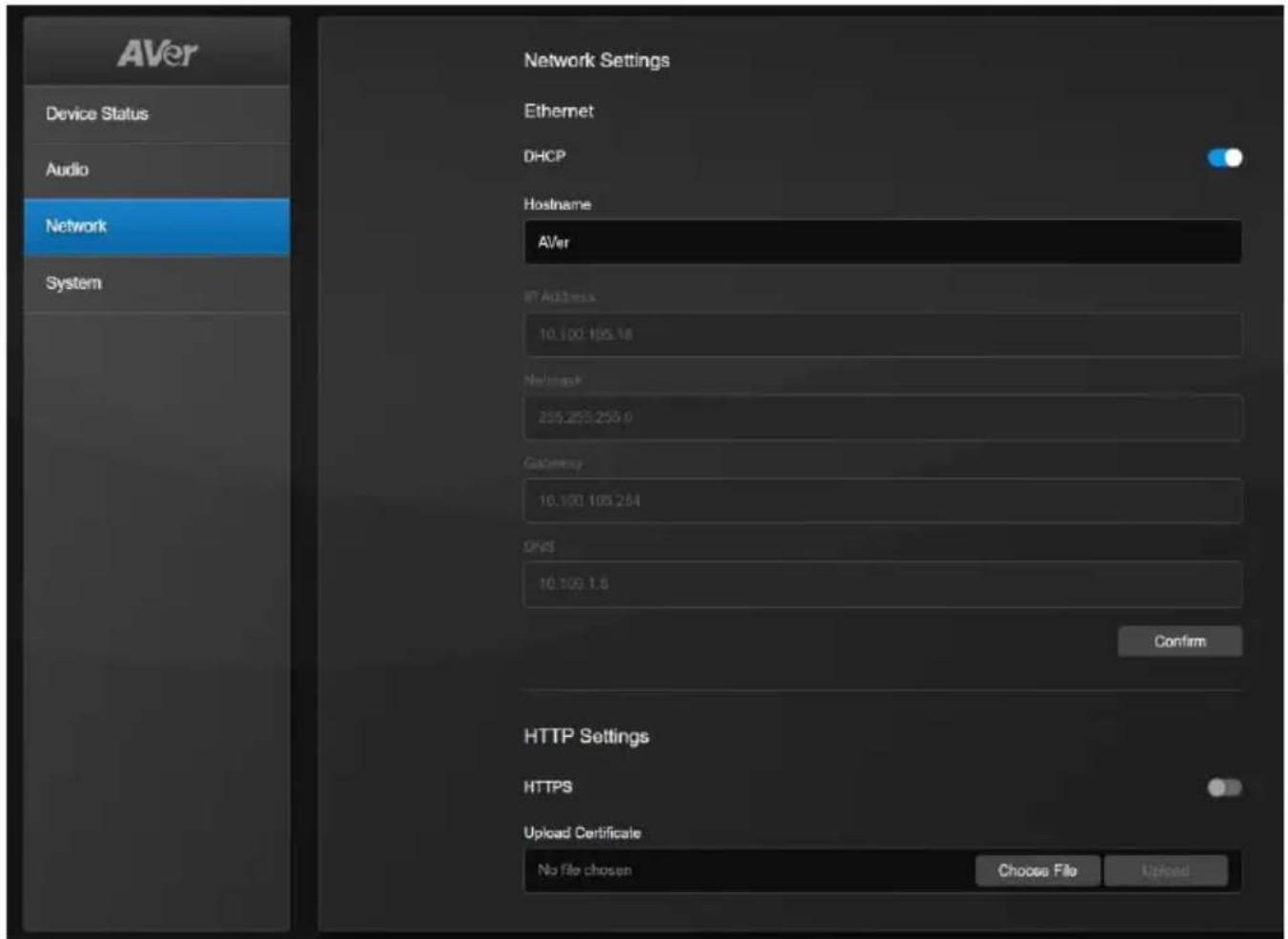This screenshot has width=1288, height=939.
Task: Open the Device Status page
Action: (156, 114)
